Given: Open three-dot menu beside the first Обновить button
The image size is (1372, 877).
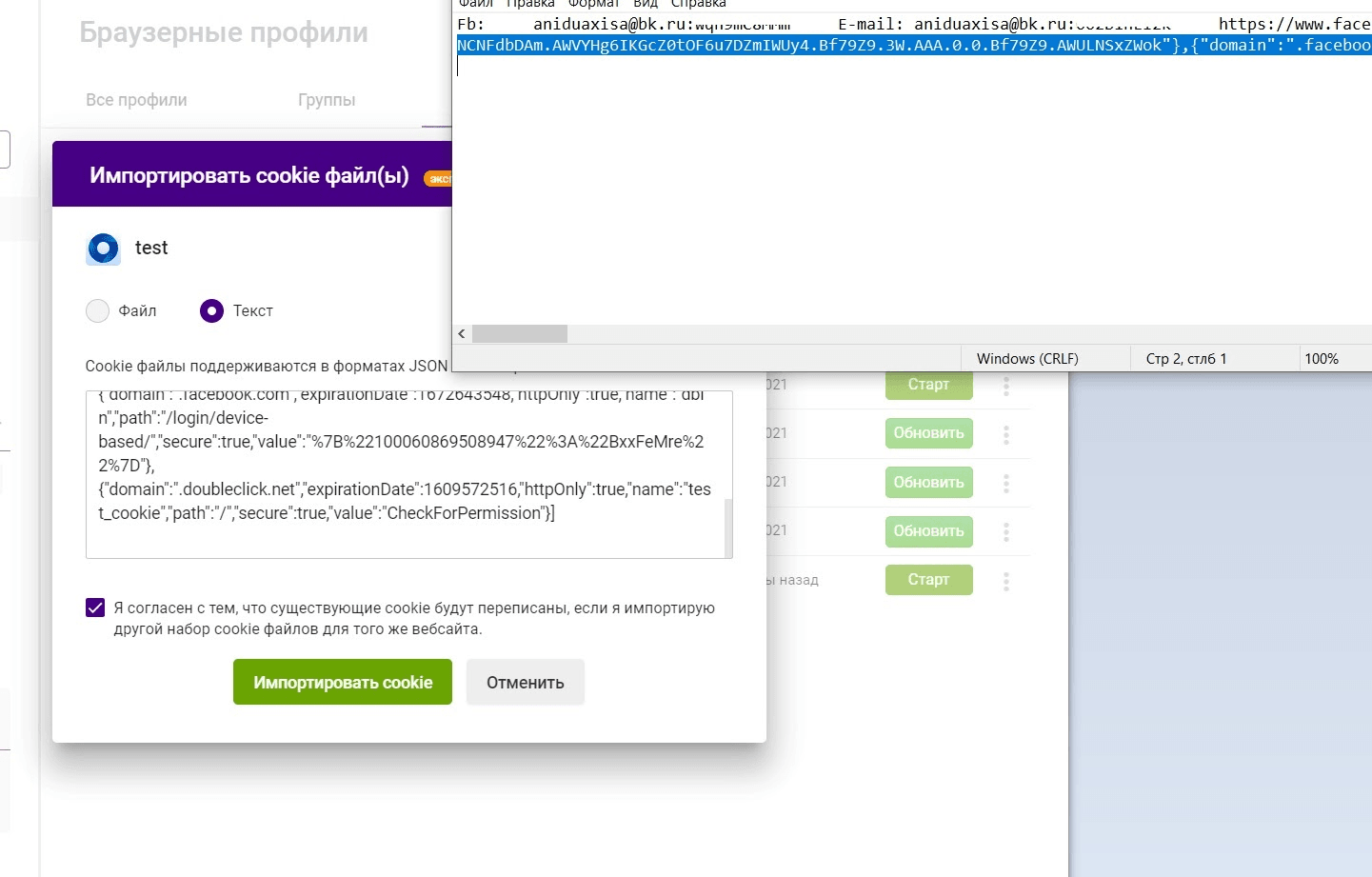Looking at the screenshot, I should (1005, 434).
